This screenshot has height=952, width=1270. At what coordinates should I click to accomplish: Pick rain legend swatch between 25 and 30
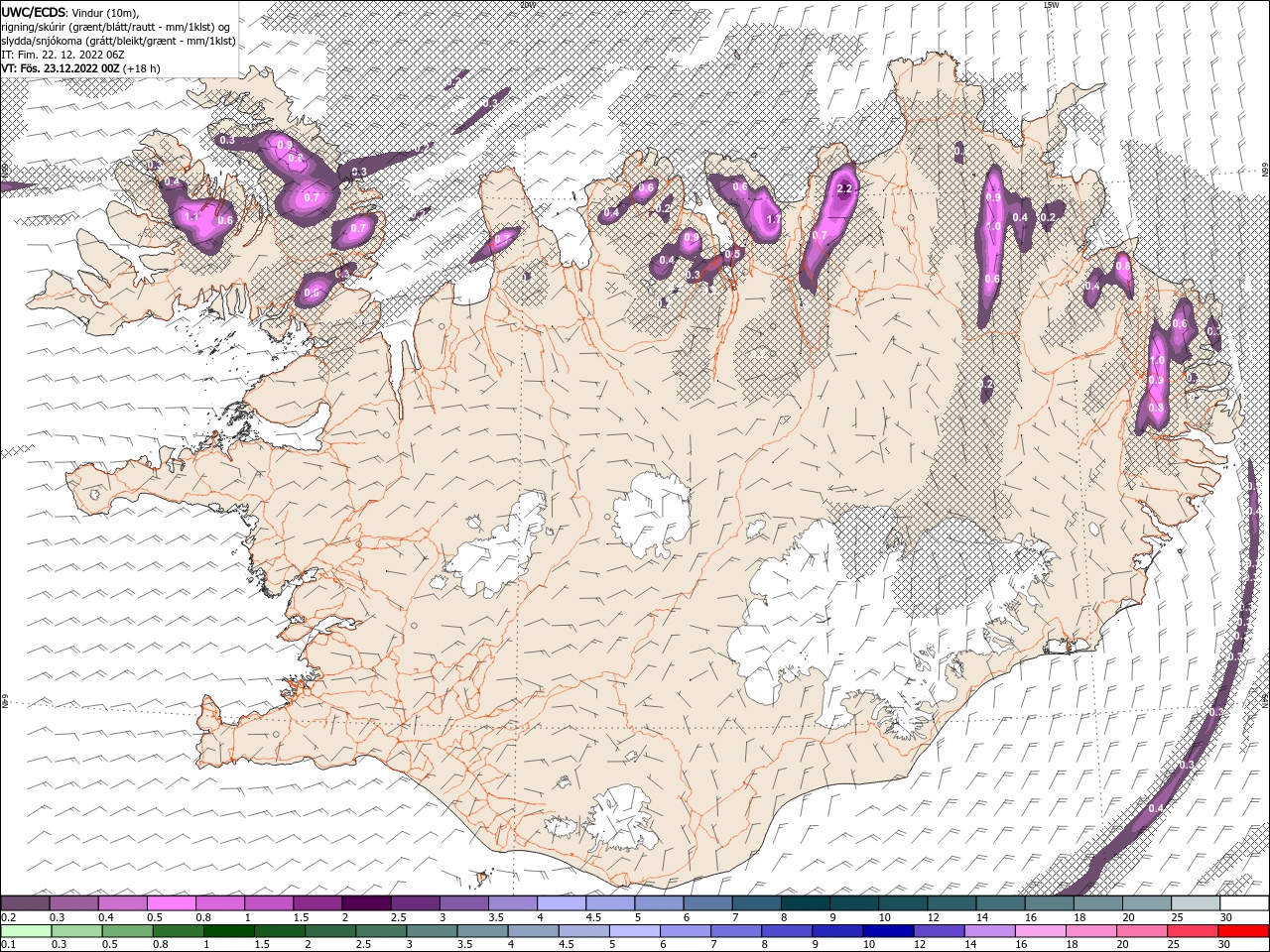(1193, 931)
